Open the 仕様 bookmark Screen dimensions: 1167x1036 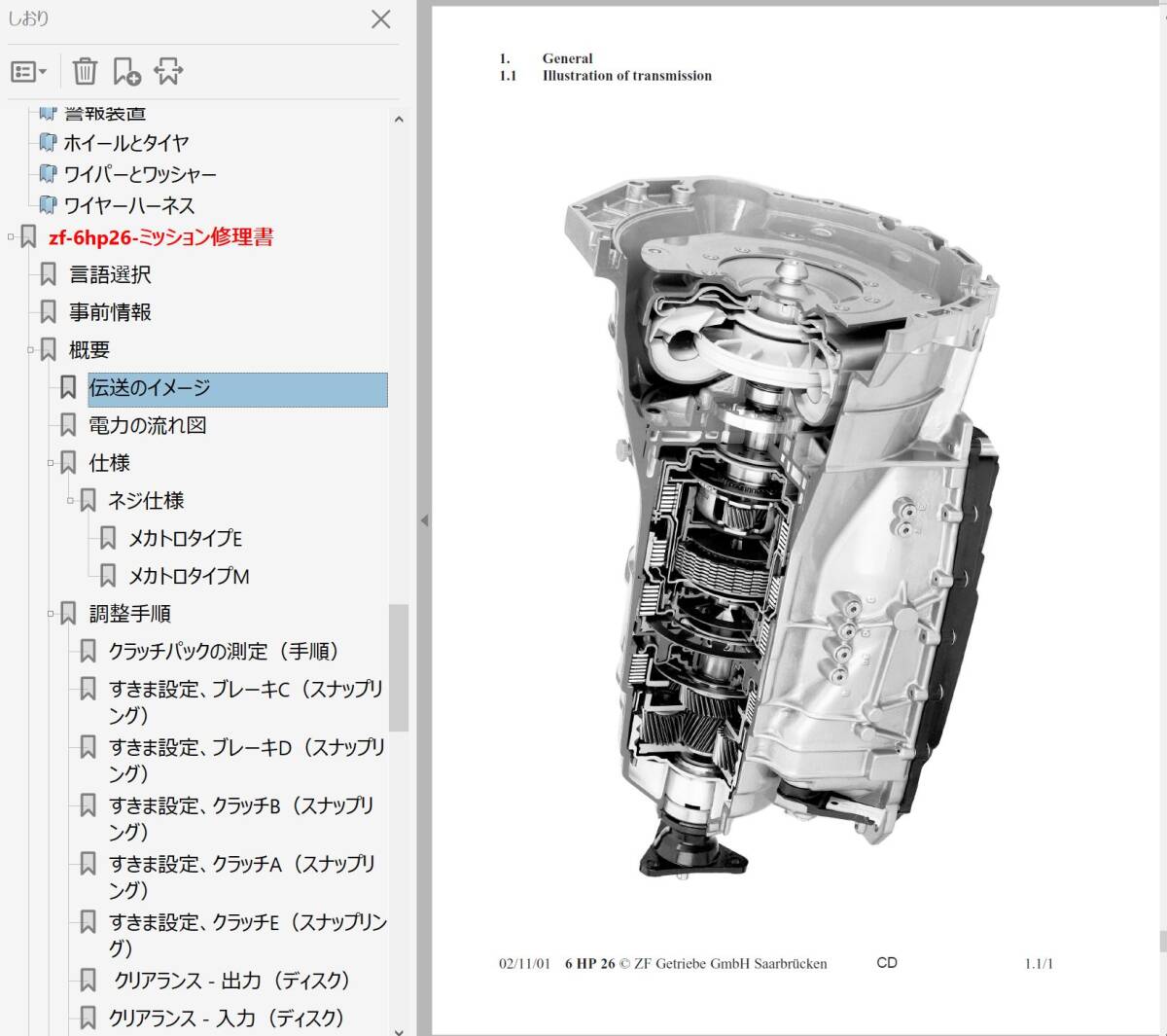109,463
